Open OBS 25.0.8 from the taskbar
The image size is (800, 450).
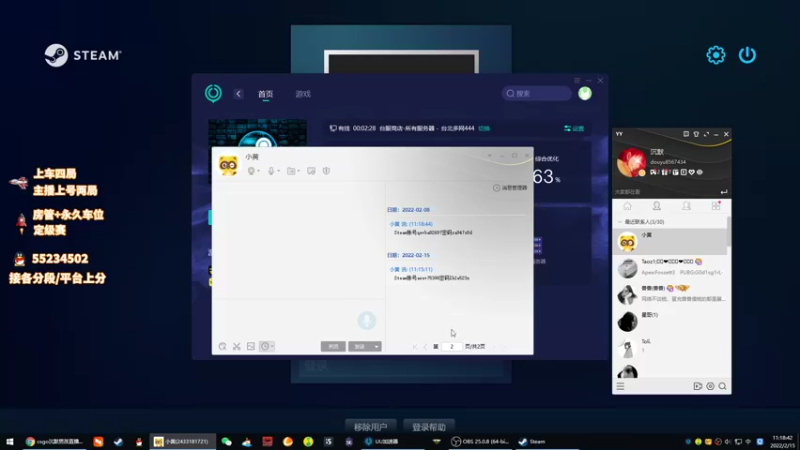480,442
